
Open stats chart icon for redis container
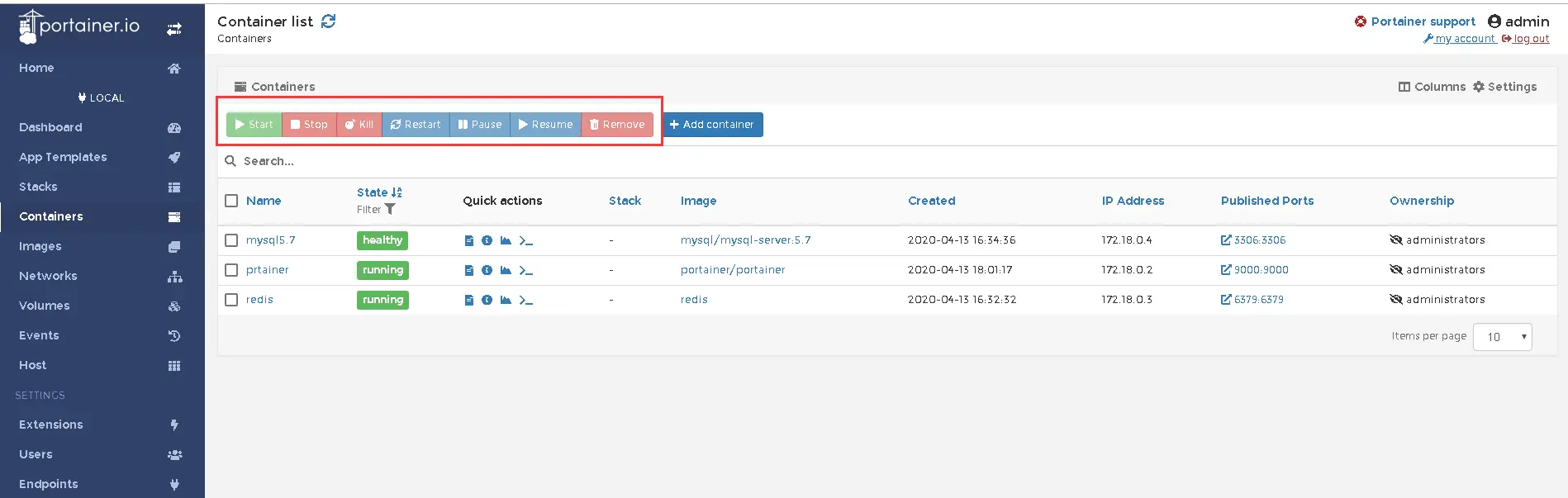(x=506, y=300)
